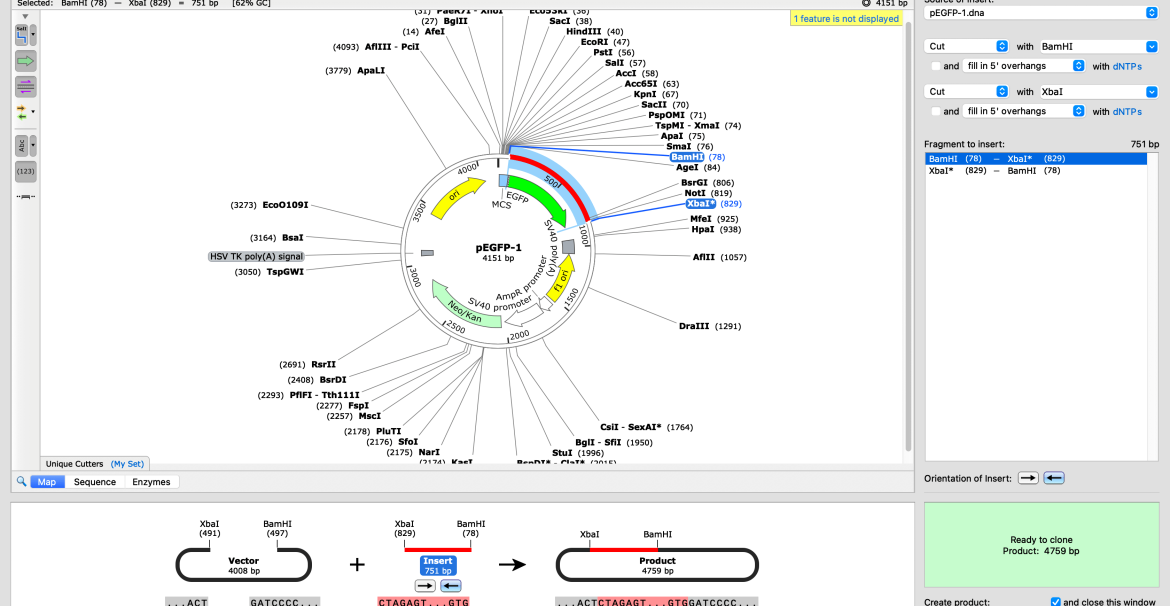Image resolution: width=1170 pixels, height=606 pixels.
Task: Open the dropdown arrow beside enzymes icon
Action: click(x=33, y=35)
